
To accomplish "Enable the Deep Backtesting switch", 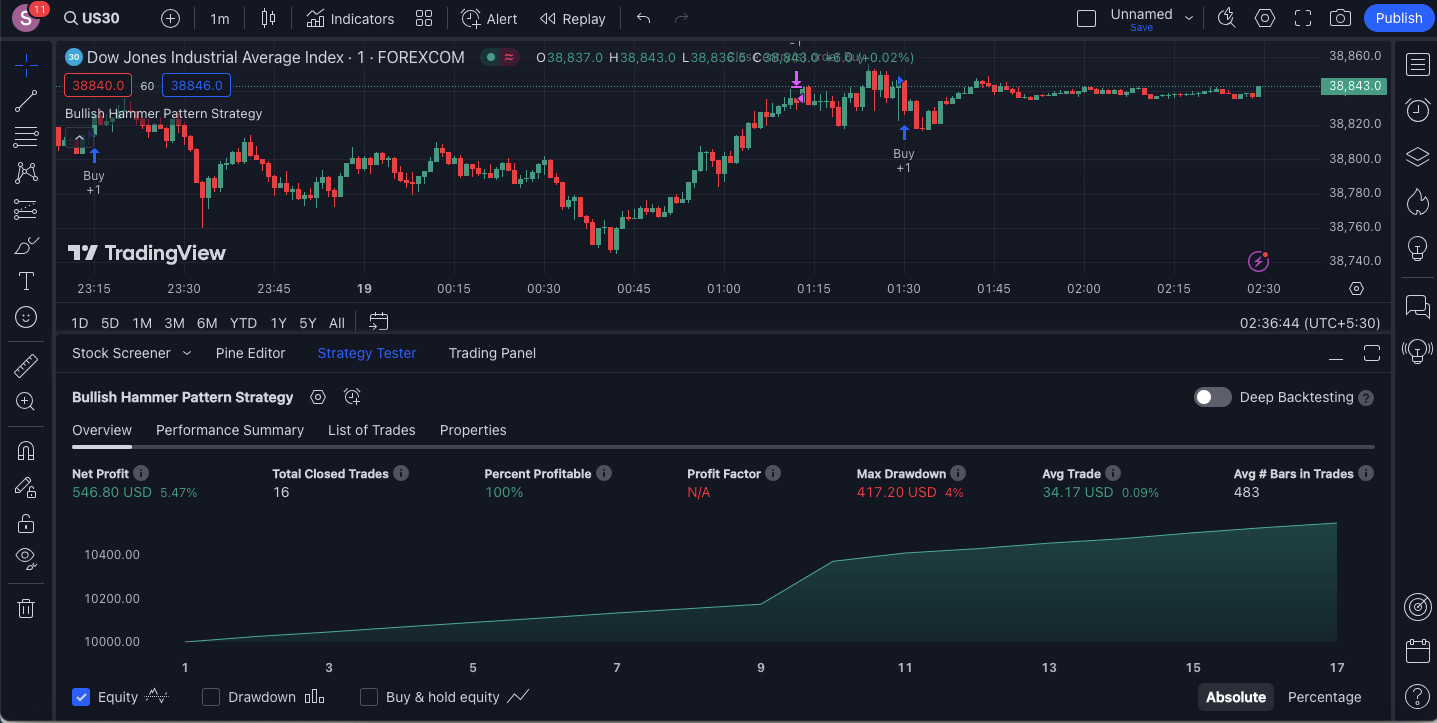I will [x=1213, y=397].
